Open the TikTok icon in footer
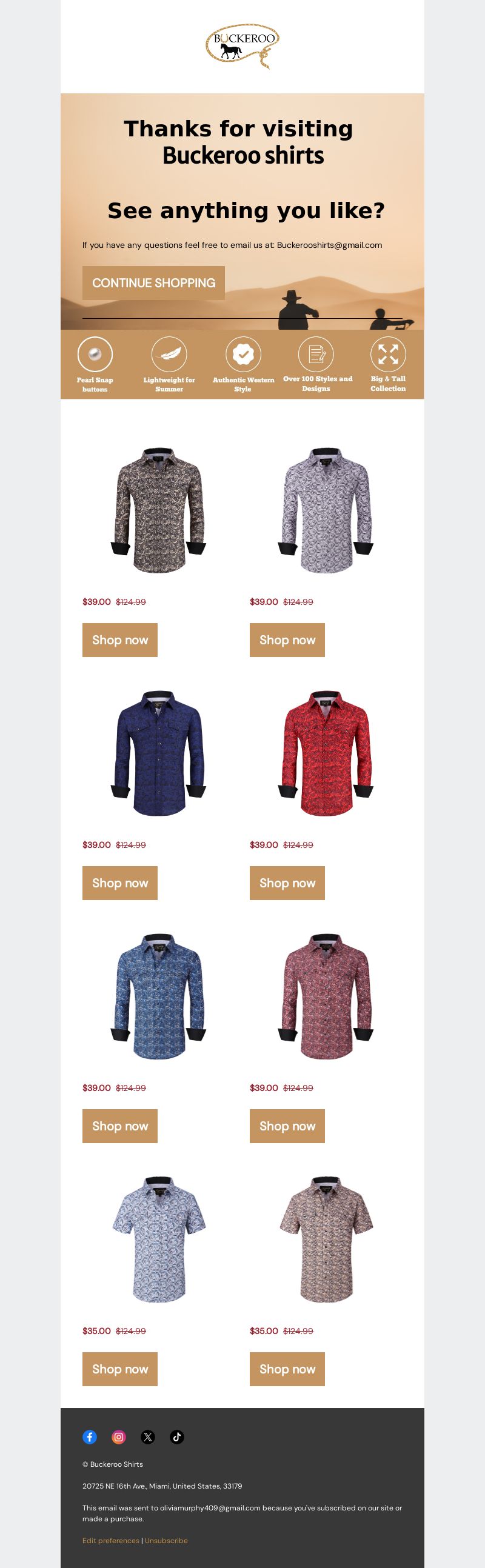Screen dimensions: 485x1568 click(x=177, y=1436)
